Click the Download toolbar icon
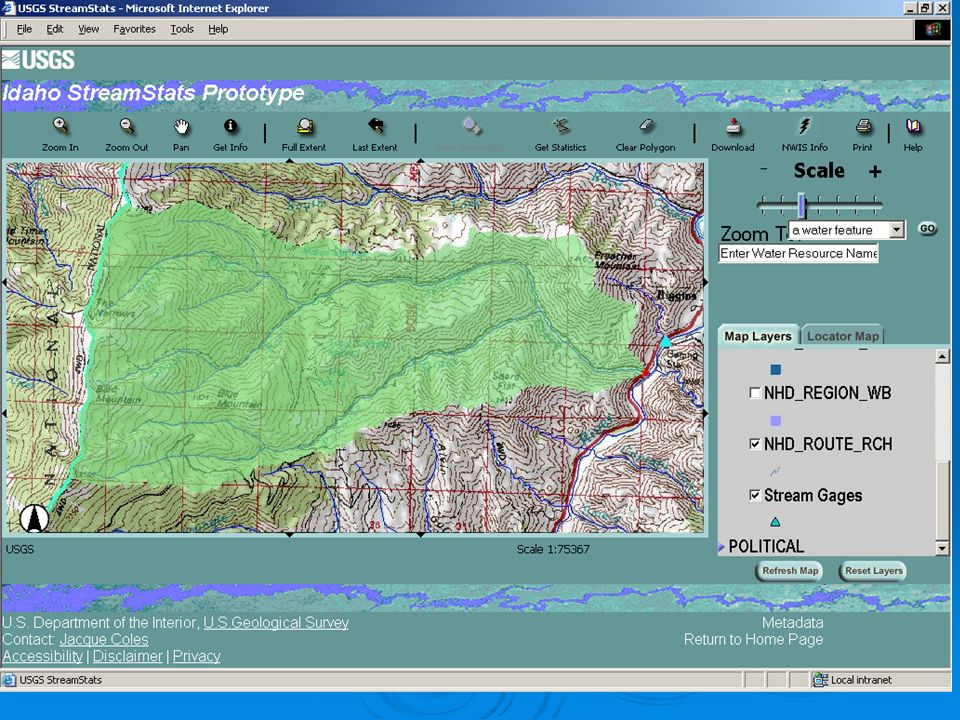This screenshot has width=960, height=720. pyautogui.click(x=733, y=126)
